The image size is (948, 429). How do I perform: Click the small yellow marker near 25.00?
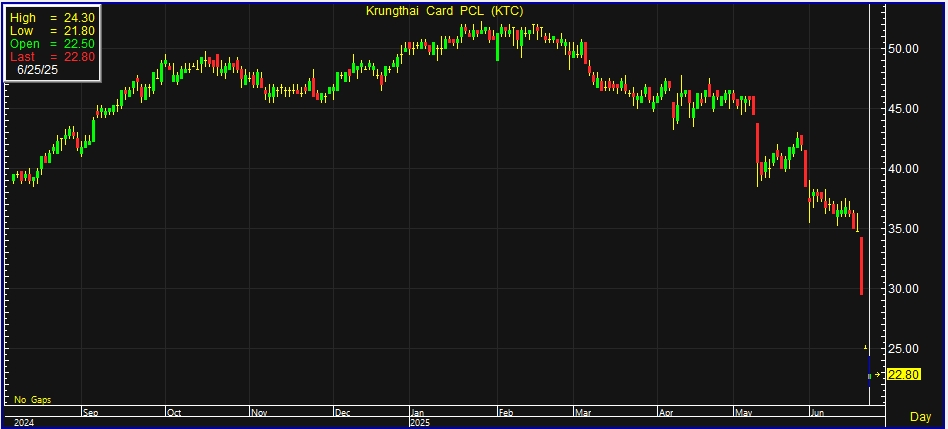tap(866, 347)
